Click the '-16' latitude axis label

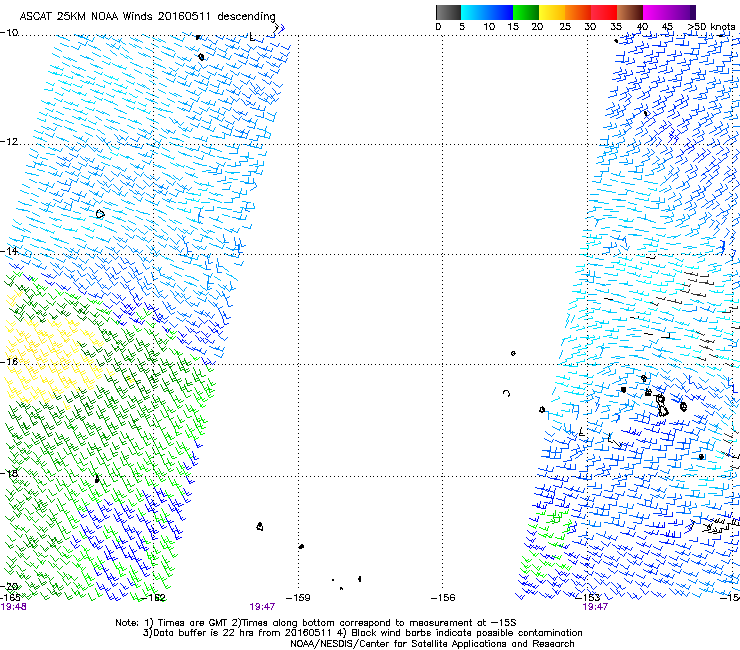point(9,362)
